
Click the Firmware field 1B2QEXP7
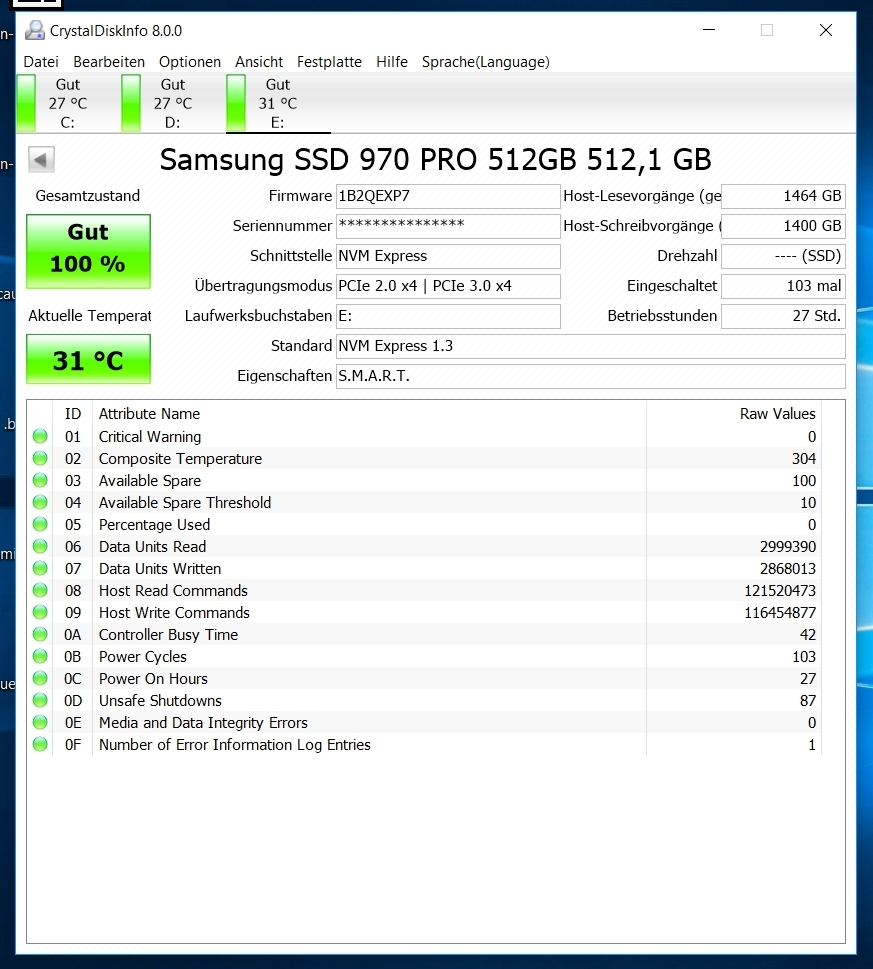point(448,197)
